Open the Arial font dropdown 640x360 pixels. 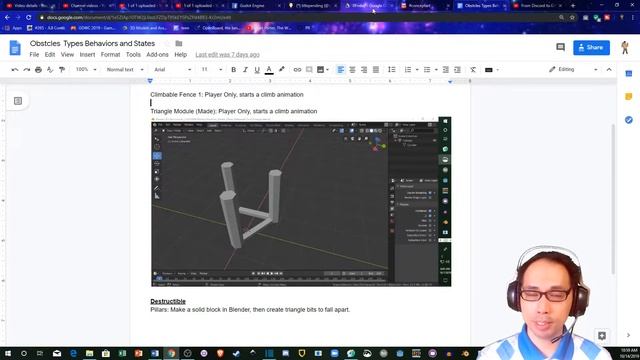coord(173,70)
